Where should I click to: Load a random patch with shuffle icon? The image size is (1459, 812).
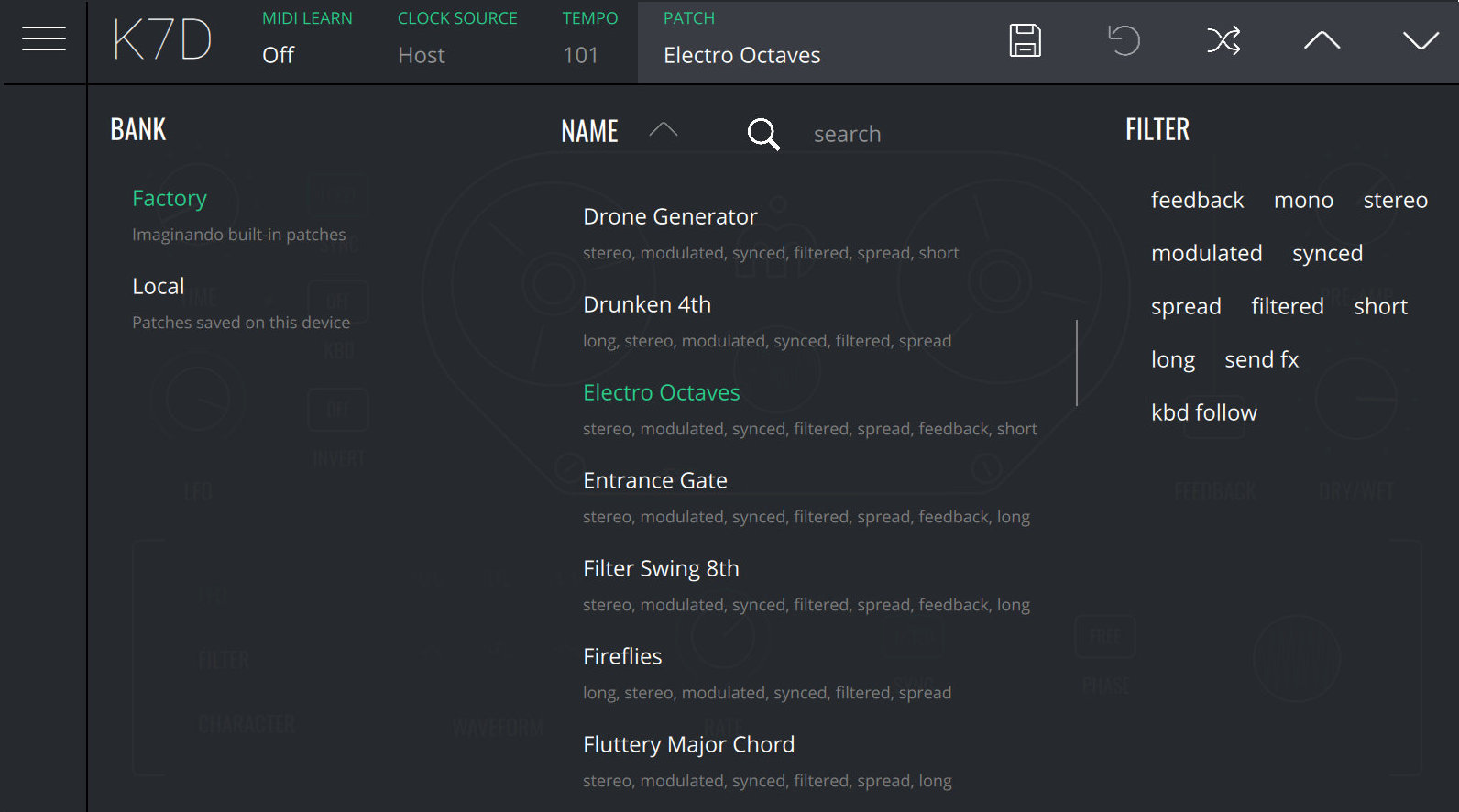[x=1223, y=40]
